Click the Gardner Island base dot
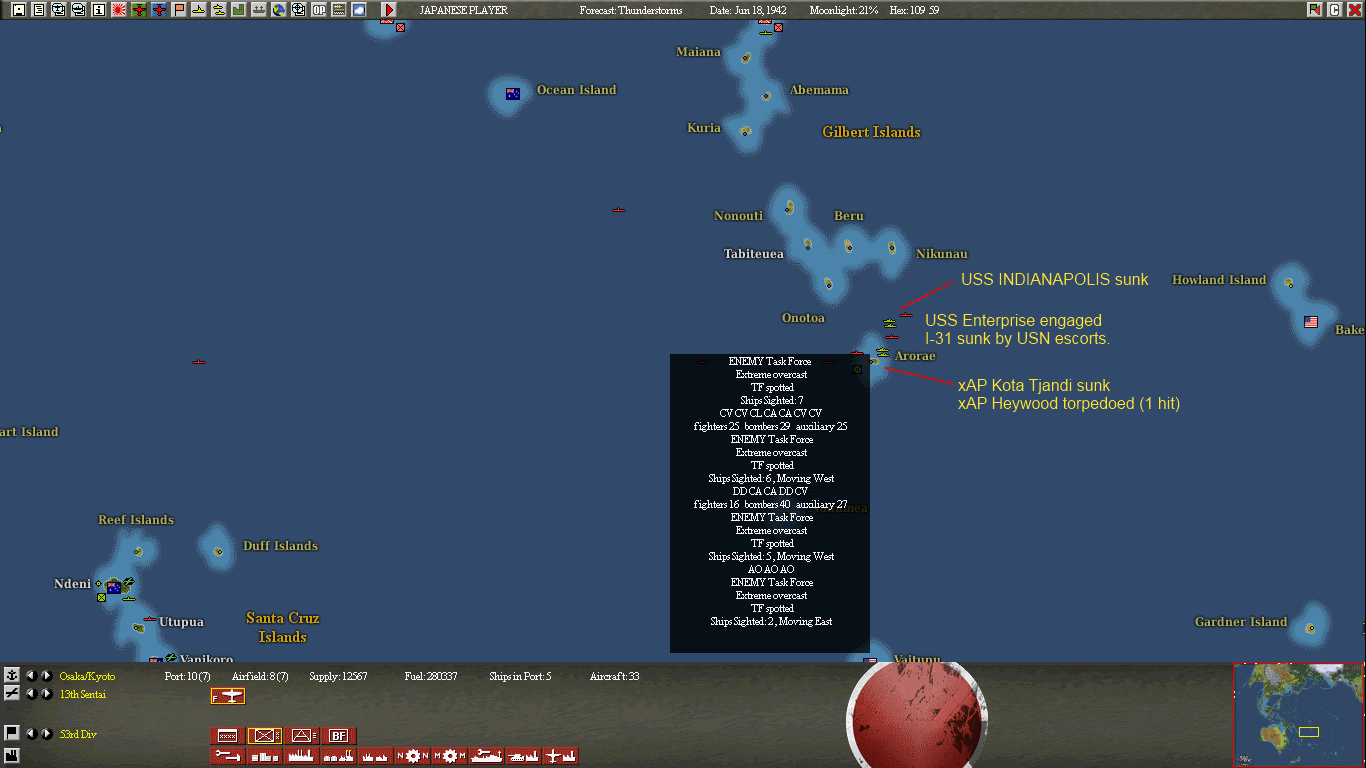Viewport: 1366px width, 768px height. click(x=1310, y=628)
